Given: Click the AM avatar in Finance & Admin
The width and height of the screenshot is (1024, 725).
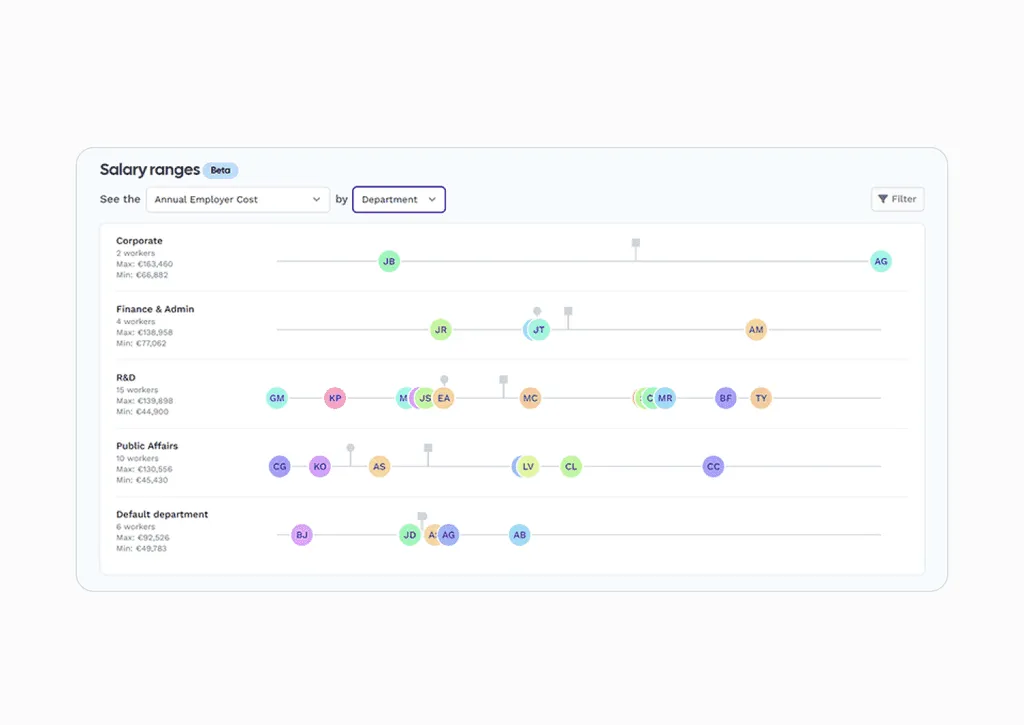Looking at the screenshot, I should tap(756, 330).
